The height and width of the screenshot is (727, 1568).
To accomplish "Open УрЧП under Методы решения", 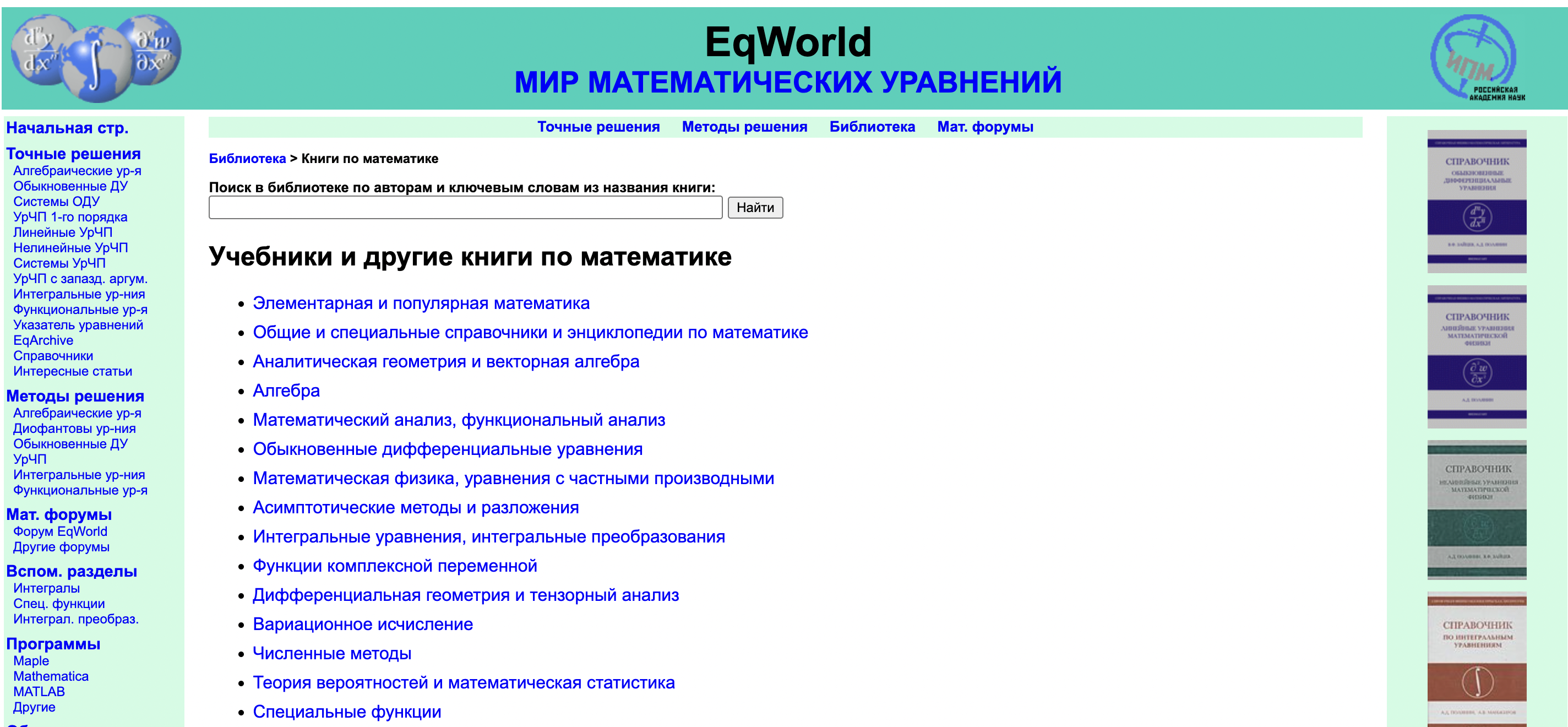I will [30, 460].
